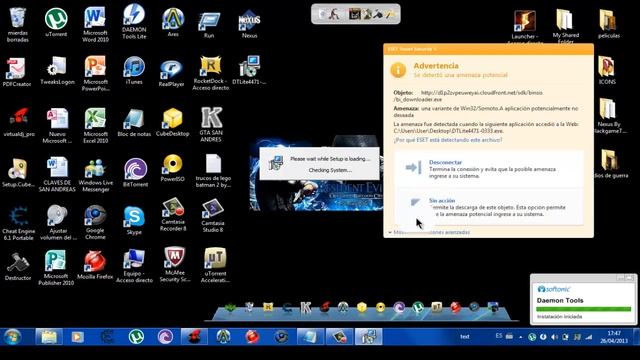The image size is (640, 360).
Task: Open Microsoft Excel 2010 shortcut
Action: point(96,119)
